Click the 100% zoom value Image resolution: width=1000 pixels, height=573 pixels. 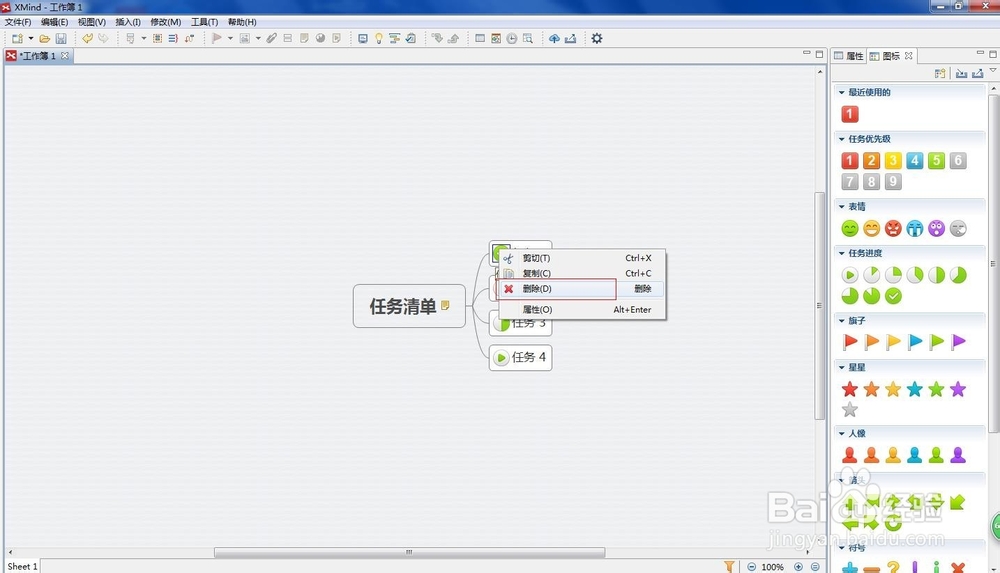coord(772,567)
